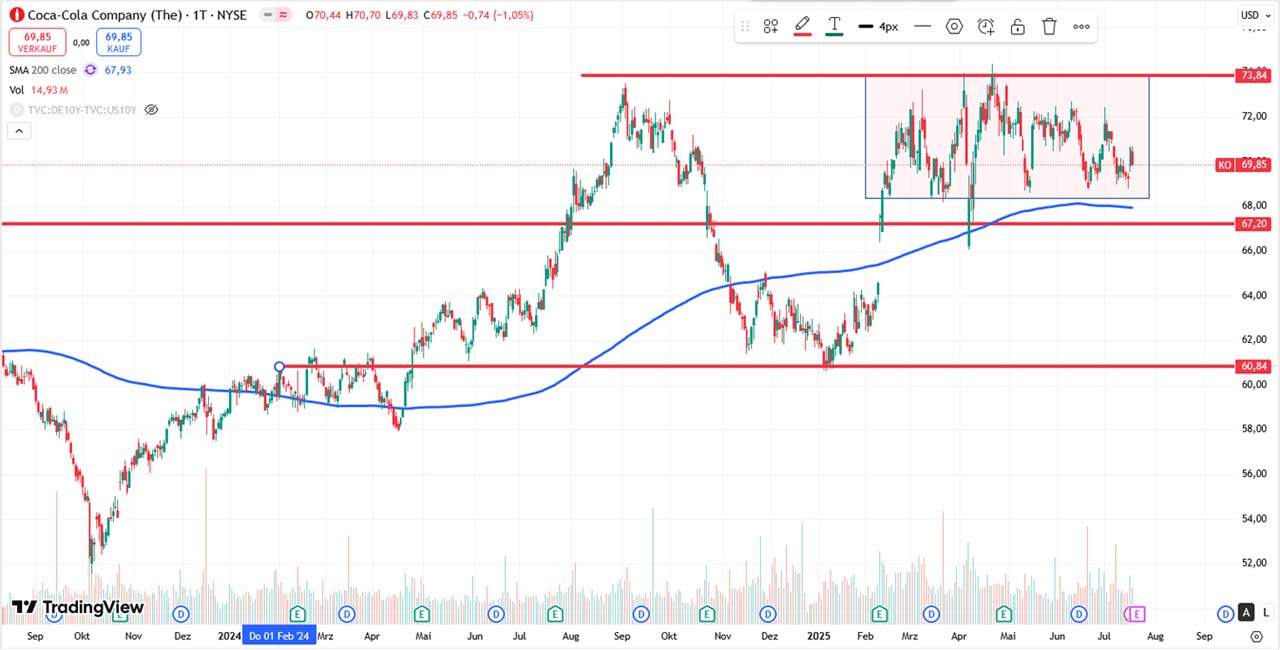Delete drawing with trash icon
Image resolution: width=1280 pixels, height=650 pixels.
point(1049,27)
